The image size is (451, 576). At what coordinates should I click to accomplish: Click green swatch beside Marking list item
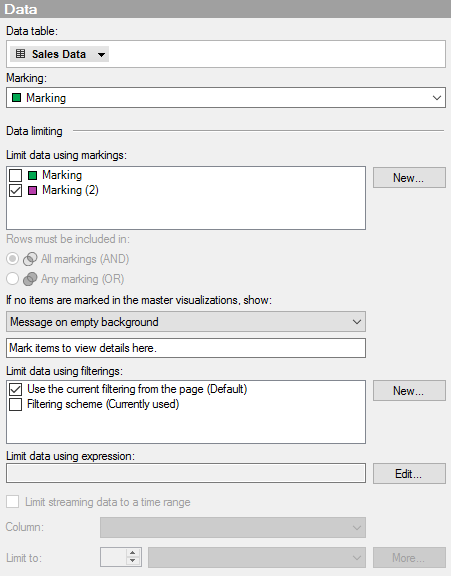coord(33,175)
